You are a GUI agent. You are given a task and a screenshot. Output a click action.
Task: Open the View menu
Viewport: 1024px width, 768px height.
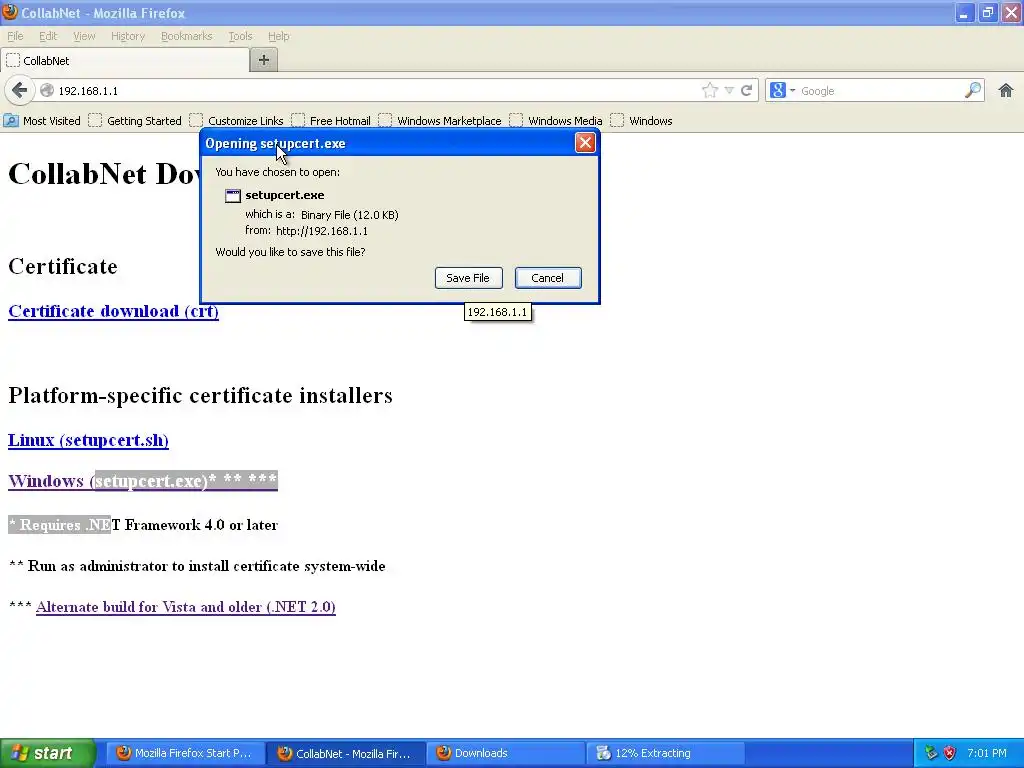(x=84, y=36)
